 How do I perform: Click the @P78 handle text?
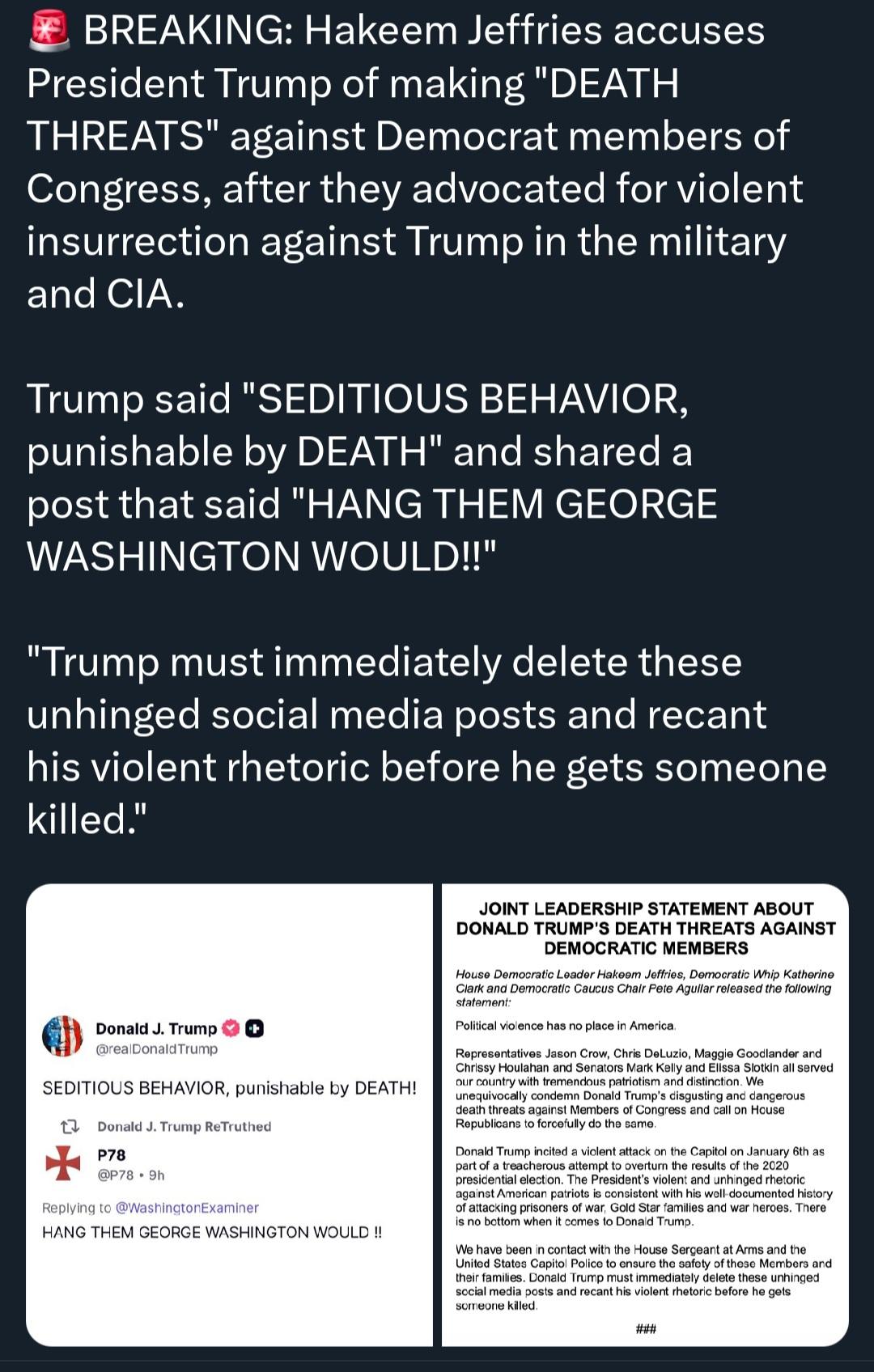116,1175
